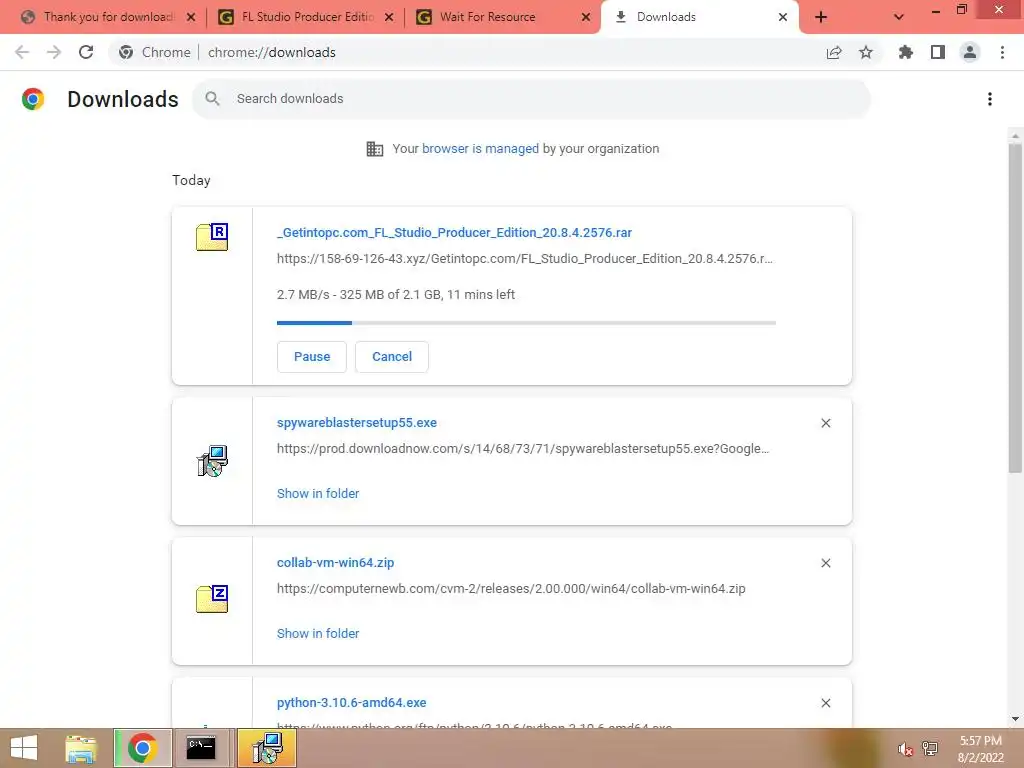
Task: Open the profile avatar menu
Action: [970, 52]
